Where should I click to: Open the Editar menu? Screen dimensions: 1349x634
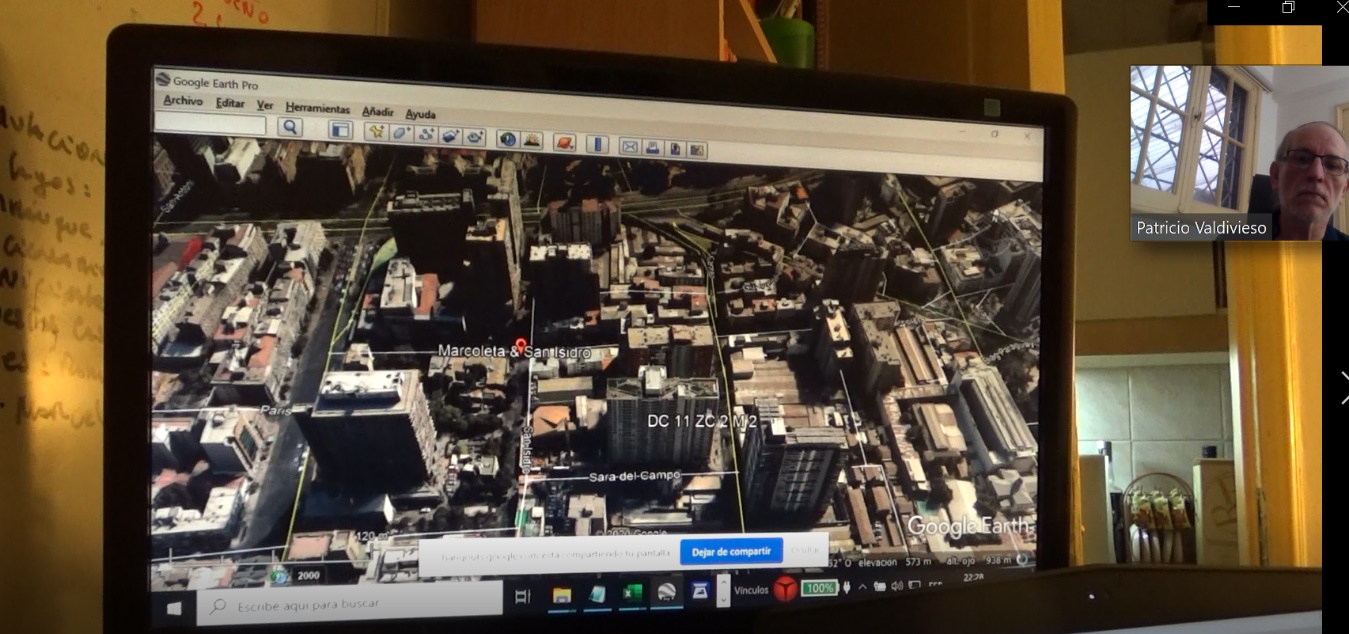[x=230, y=103]
